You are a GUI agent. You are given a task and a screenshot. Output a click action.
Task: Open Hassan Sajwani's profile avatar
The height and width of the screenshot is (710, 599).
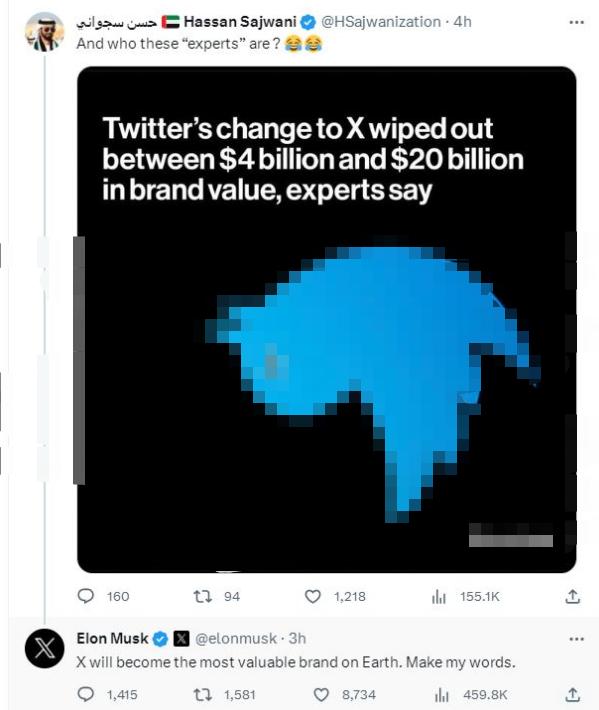tap(44, 32)
